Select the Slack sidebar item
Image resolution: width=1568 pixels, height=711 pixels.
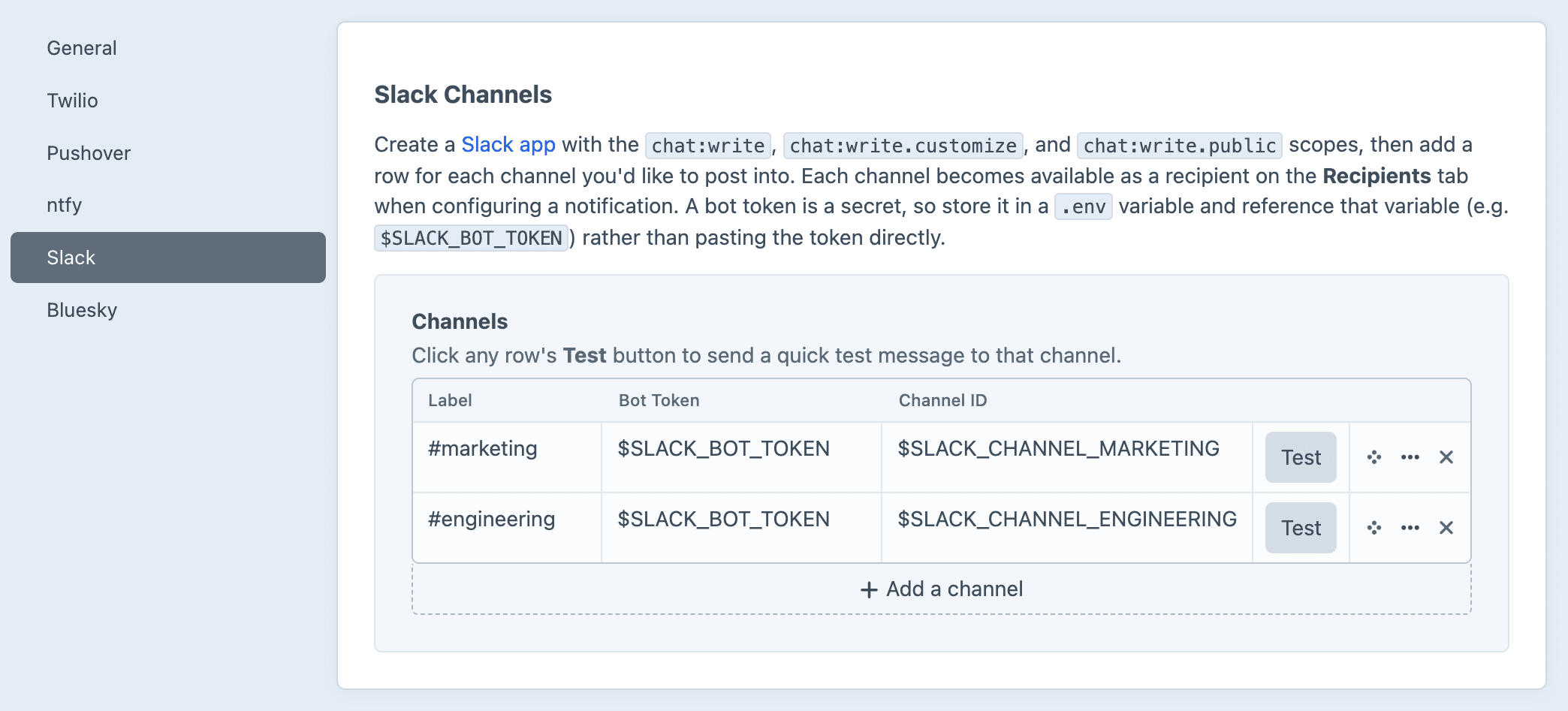(168, 258)
